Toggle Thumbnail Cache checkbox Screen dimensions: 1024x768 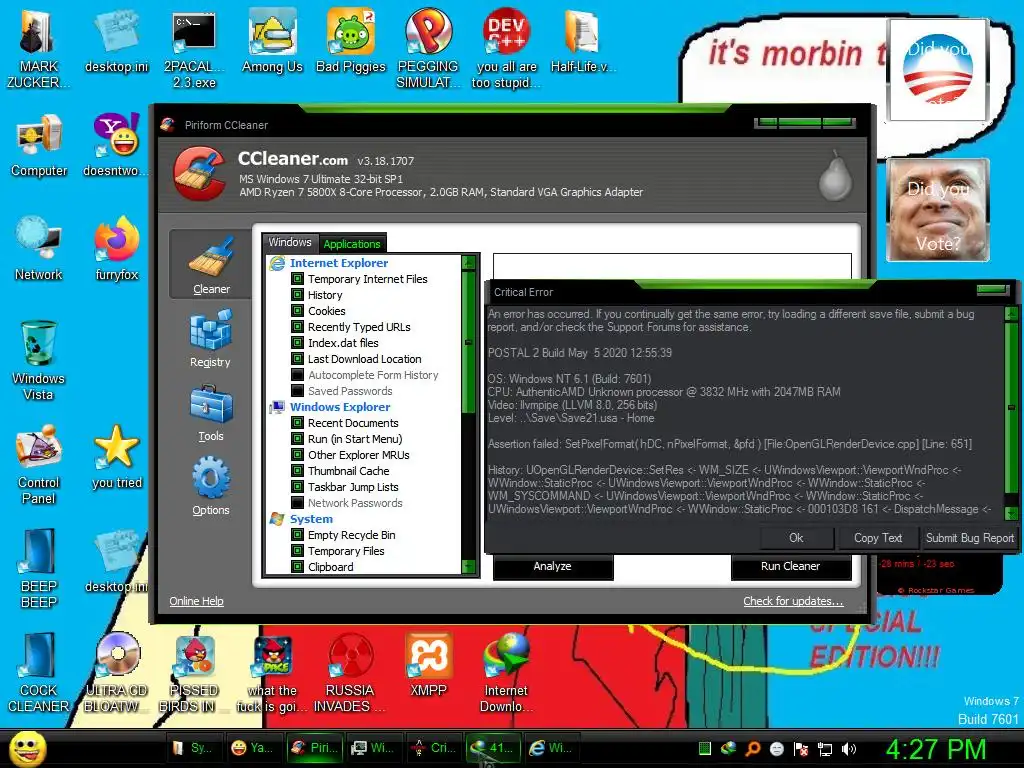coord(297,471)
